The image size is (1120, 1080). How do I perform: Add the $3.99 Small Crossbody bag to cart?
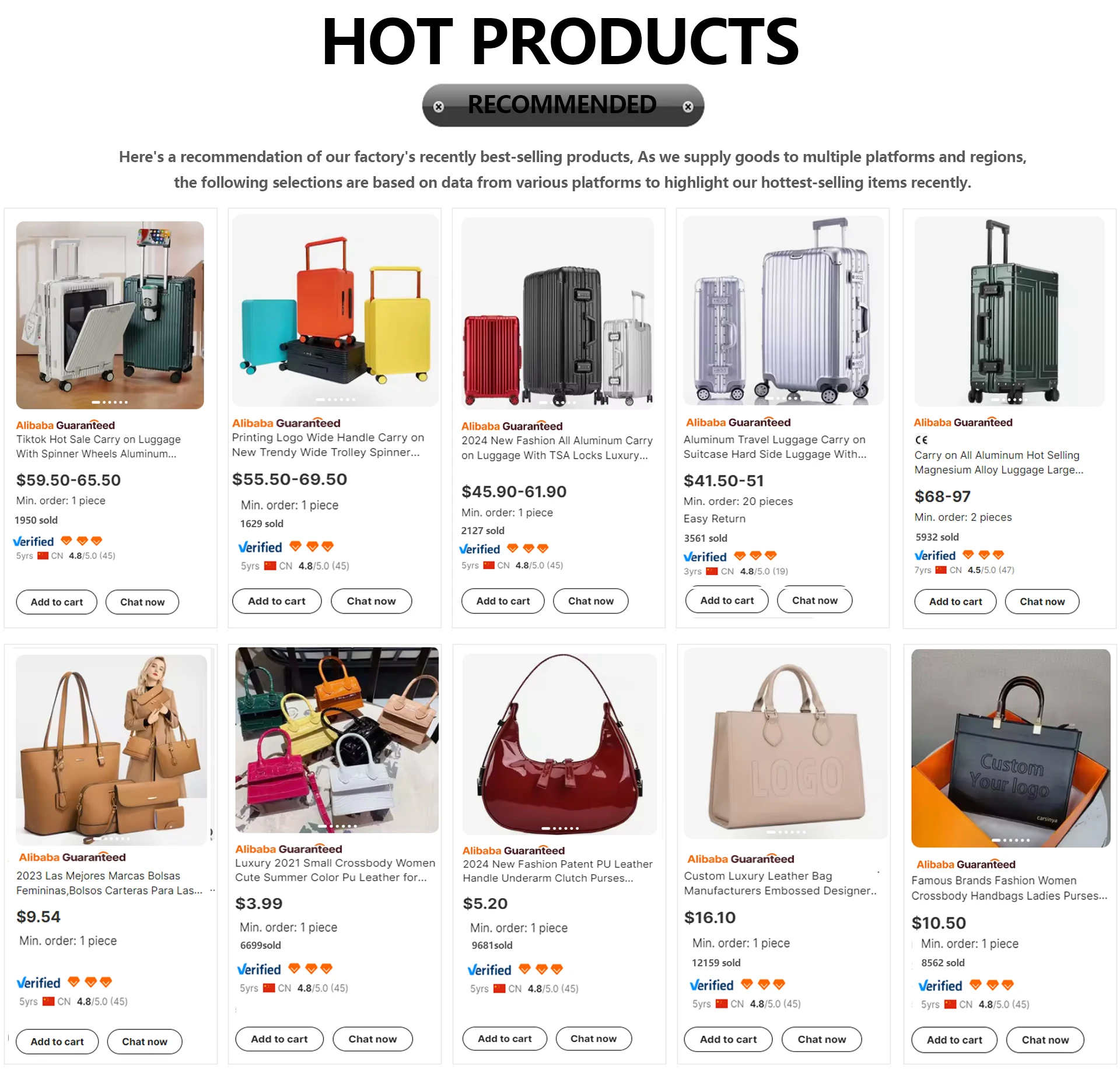pyautogui.click(x=279, y=1039)
